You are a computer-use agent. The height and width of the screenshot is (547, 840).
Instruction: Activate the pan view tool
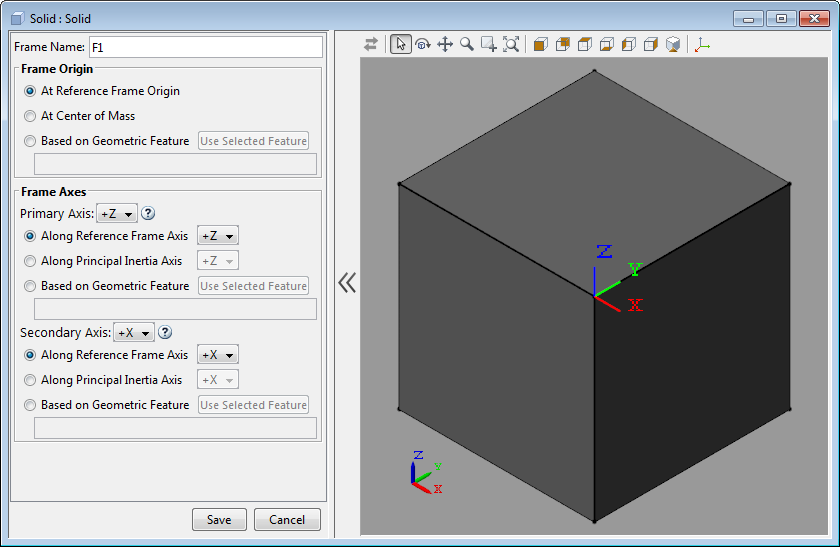pyautogui.click(x=445, y=44)
